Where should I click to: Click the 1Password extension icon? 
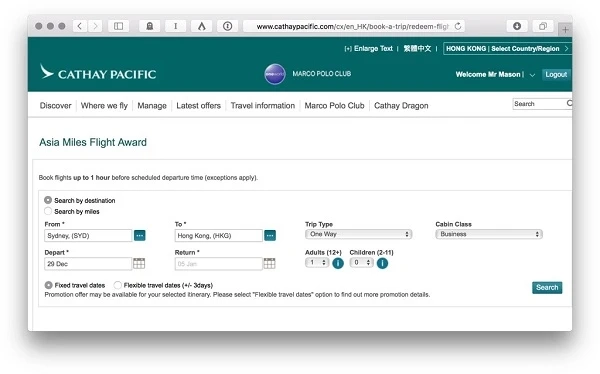227,26
